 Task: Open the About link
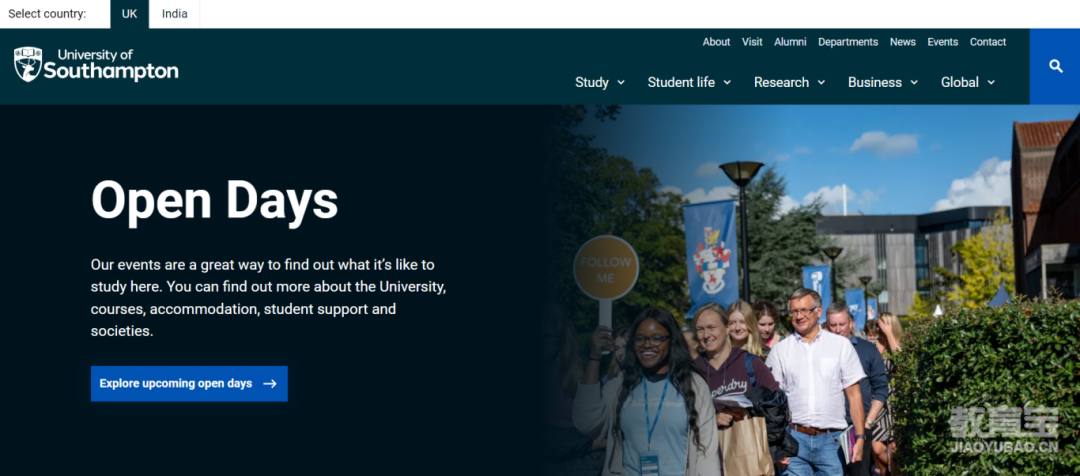pos(716,42)
